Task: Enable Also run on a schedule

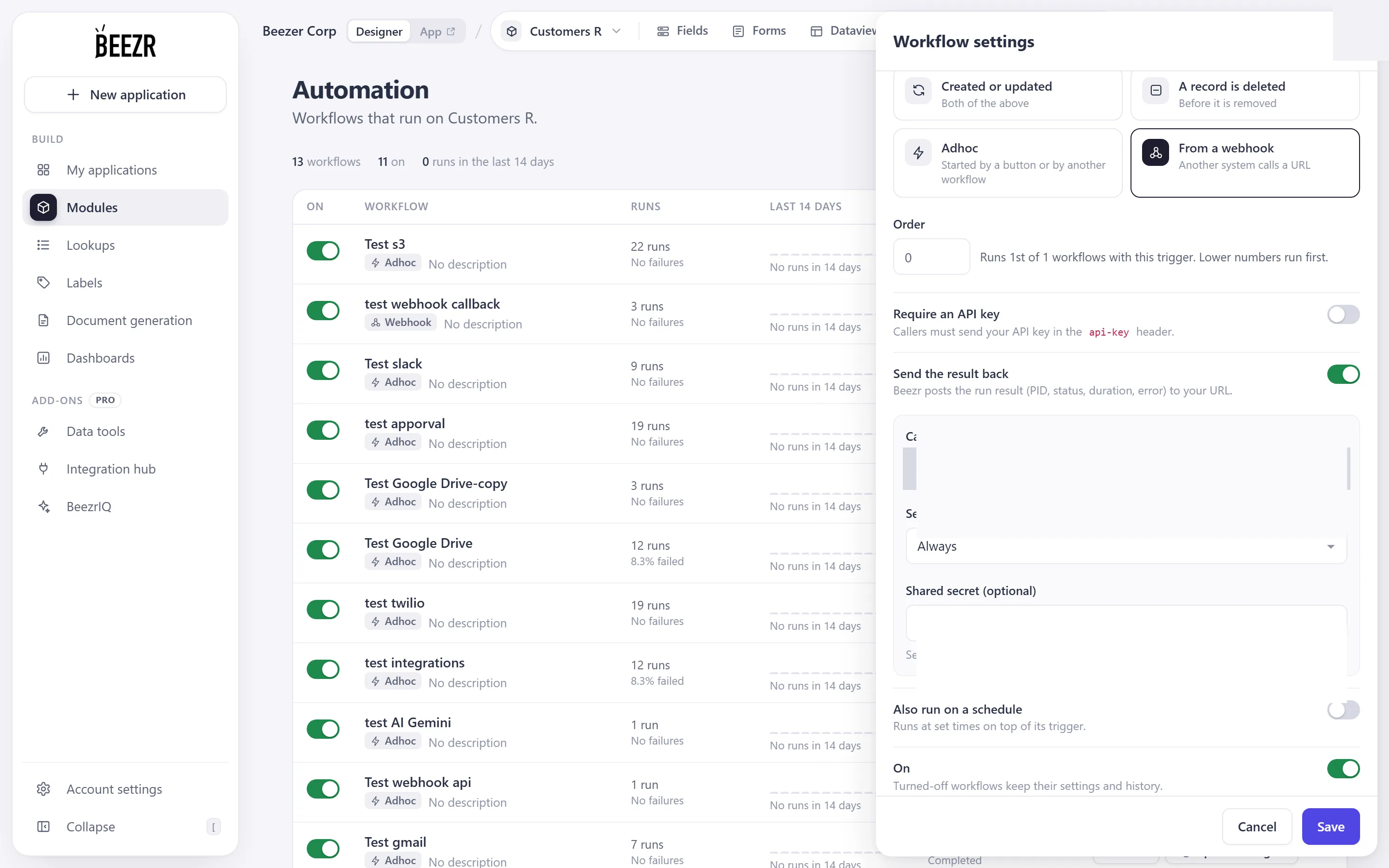Action: coord(1343,710)
